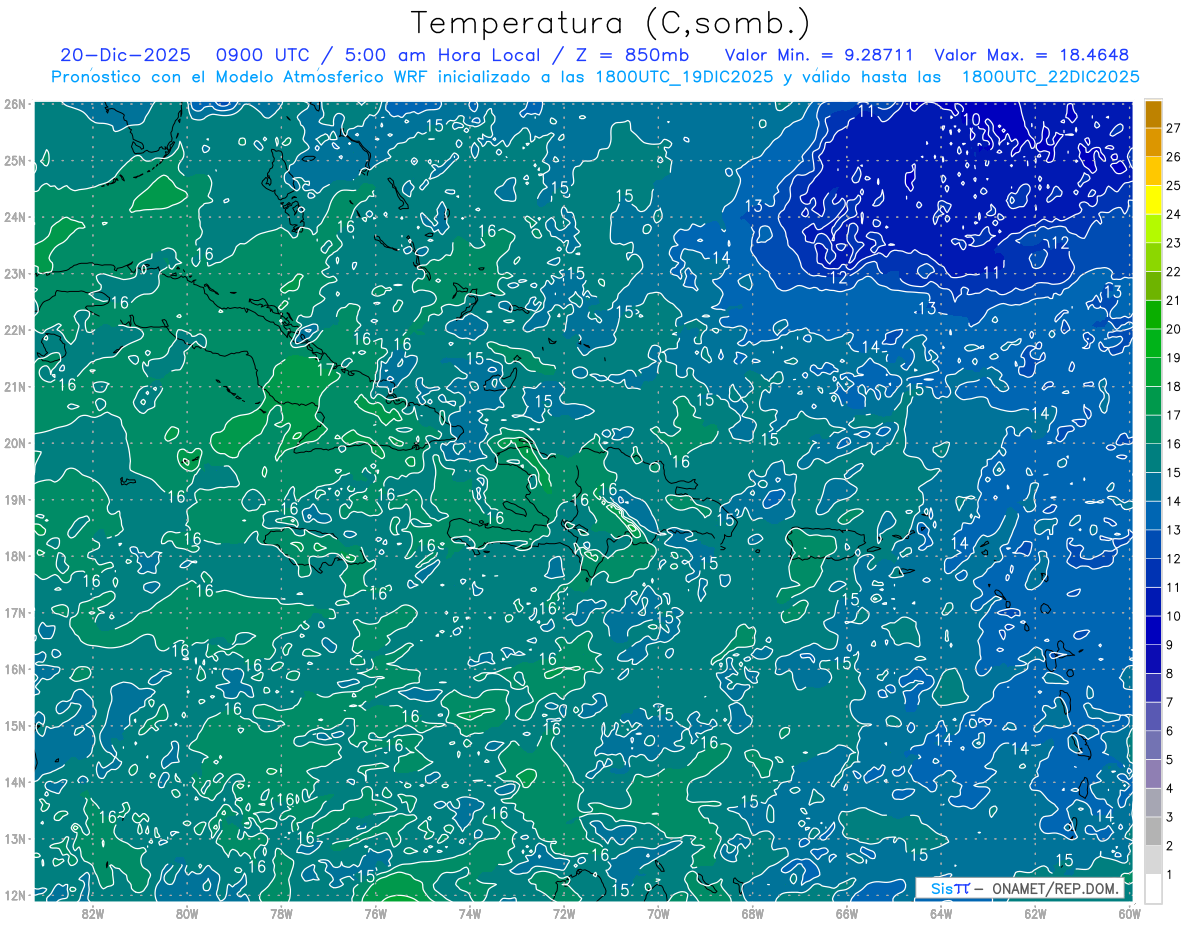Screen dimensions: 1200x927
Task: Click the '76W' longitude axis label
Action: pyautogui.click(x=376, y=913)
